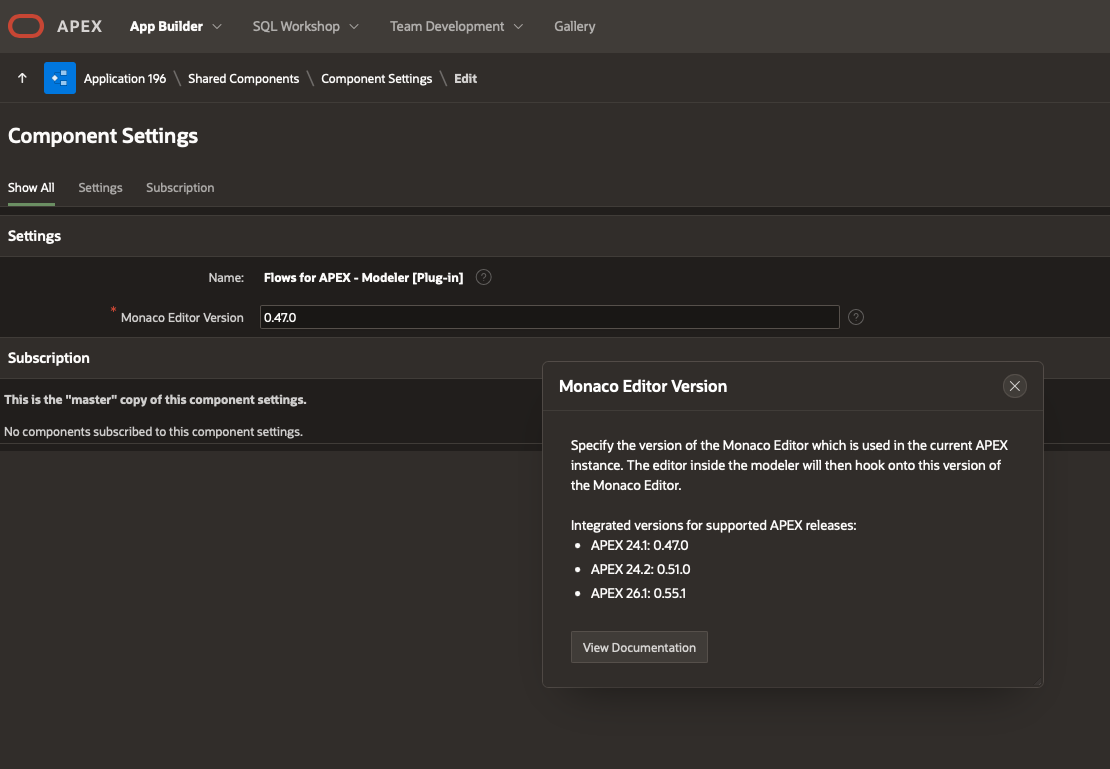Select the Show All tab
Image resolution: width=1110 pixels, height=769 pixels.
tap(31, 188)
